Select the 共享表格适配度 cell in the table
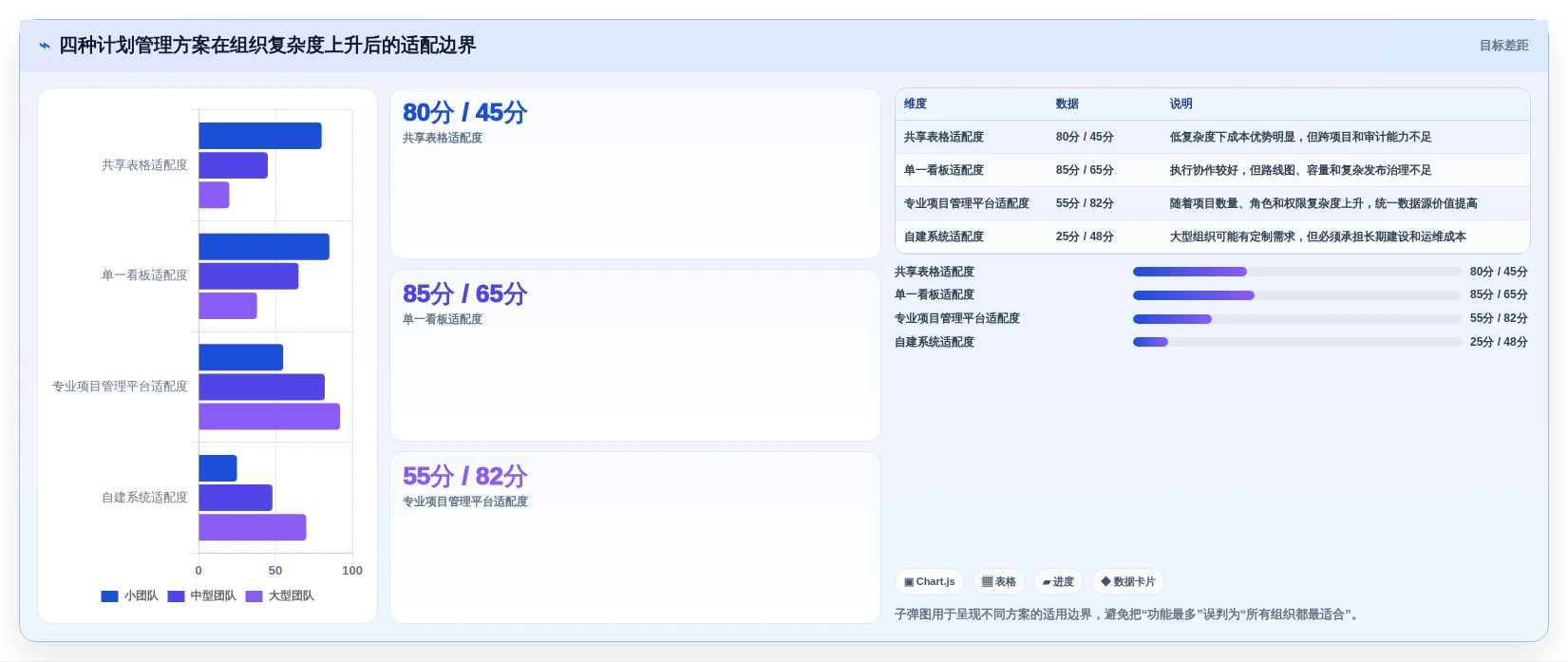This screenshot has width=1568, height=662. [944, 138]
